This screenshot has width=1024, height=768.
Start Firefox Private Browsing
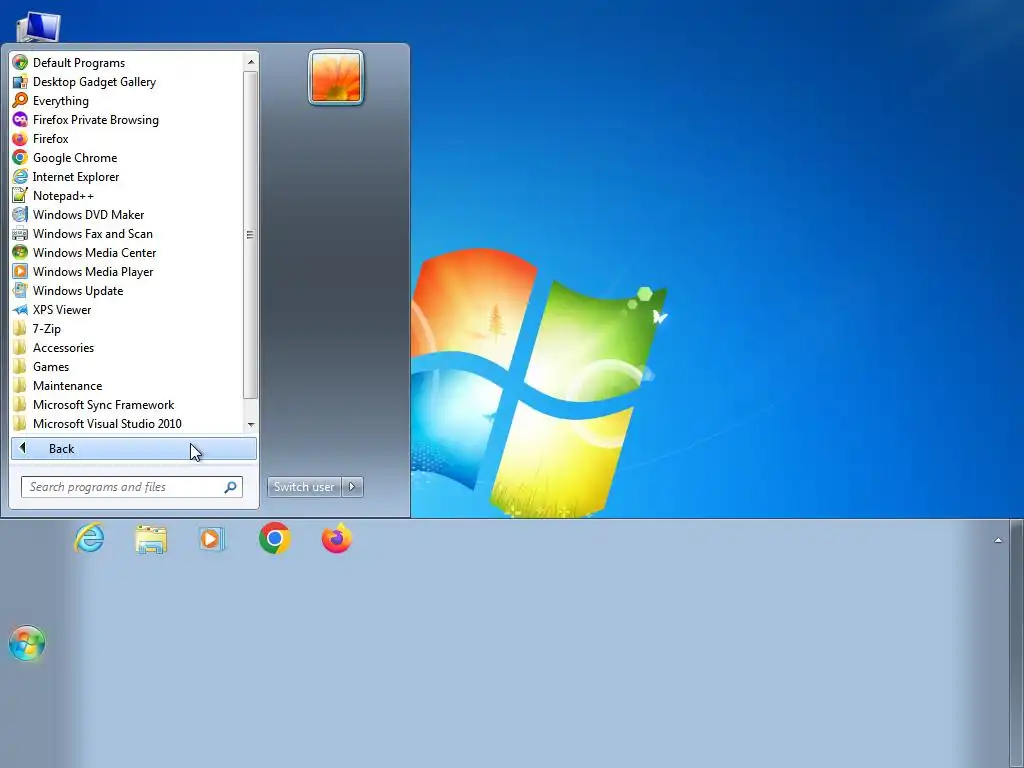126,120
